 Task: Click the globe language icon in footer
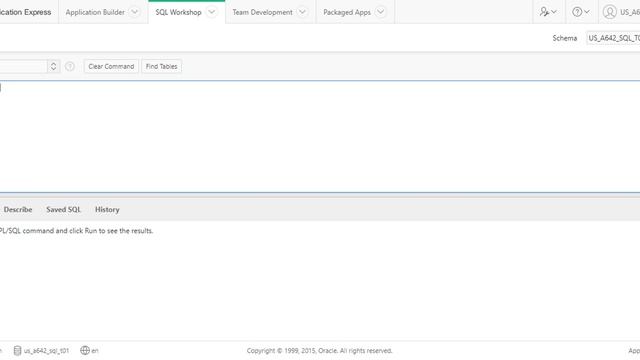[85, 350]
